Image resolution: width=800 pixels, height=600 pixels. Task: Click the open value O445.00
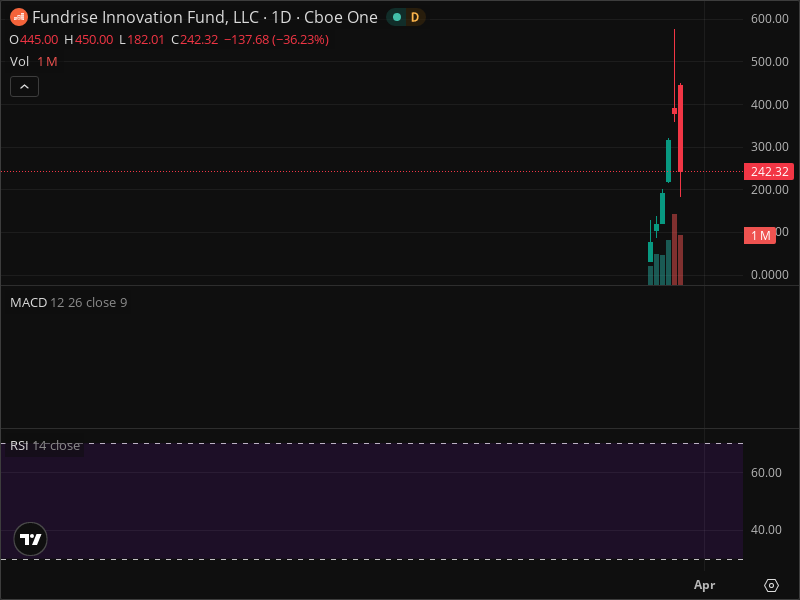pyautogui.click(x=34, y=40)
